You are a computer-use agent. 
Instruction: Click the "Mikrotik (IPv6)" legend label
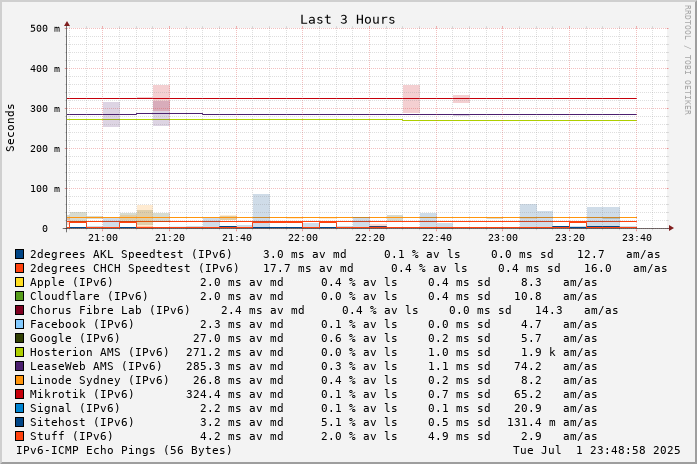click(x=82, y=394)
